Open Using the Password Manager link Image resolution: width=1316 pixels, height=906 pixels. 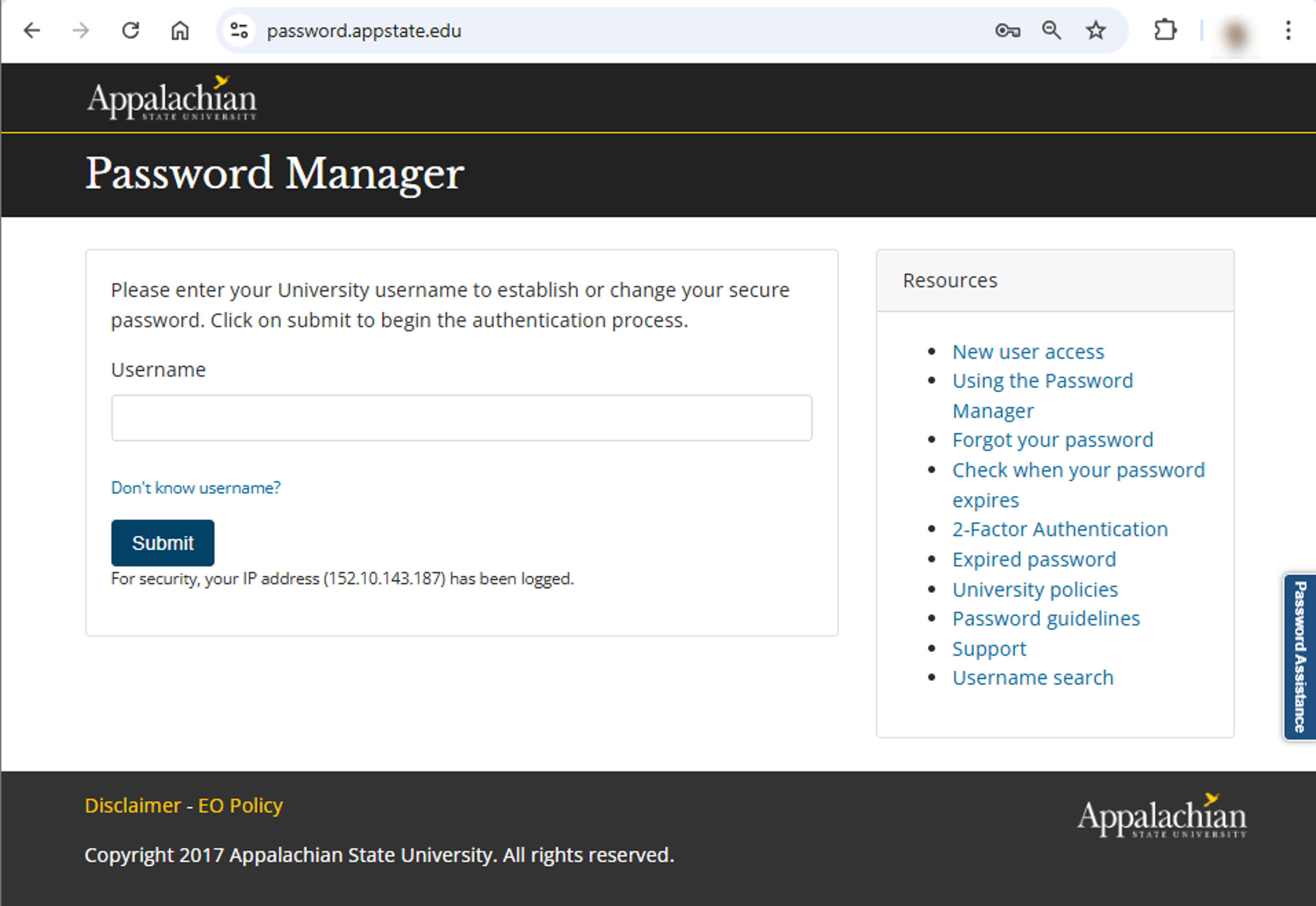1042,395
